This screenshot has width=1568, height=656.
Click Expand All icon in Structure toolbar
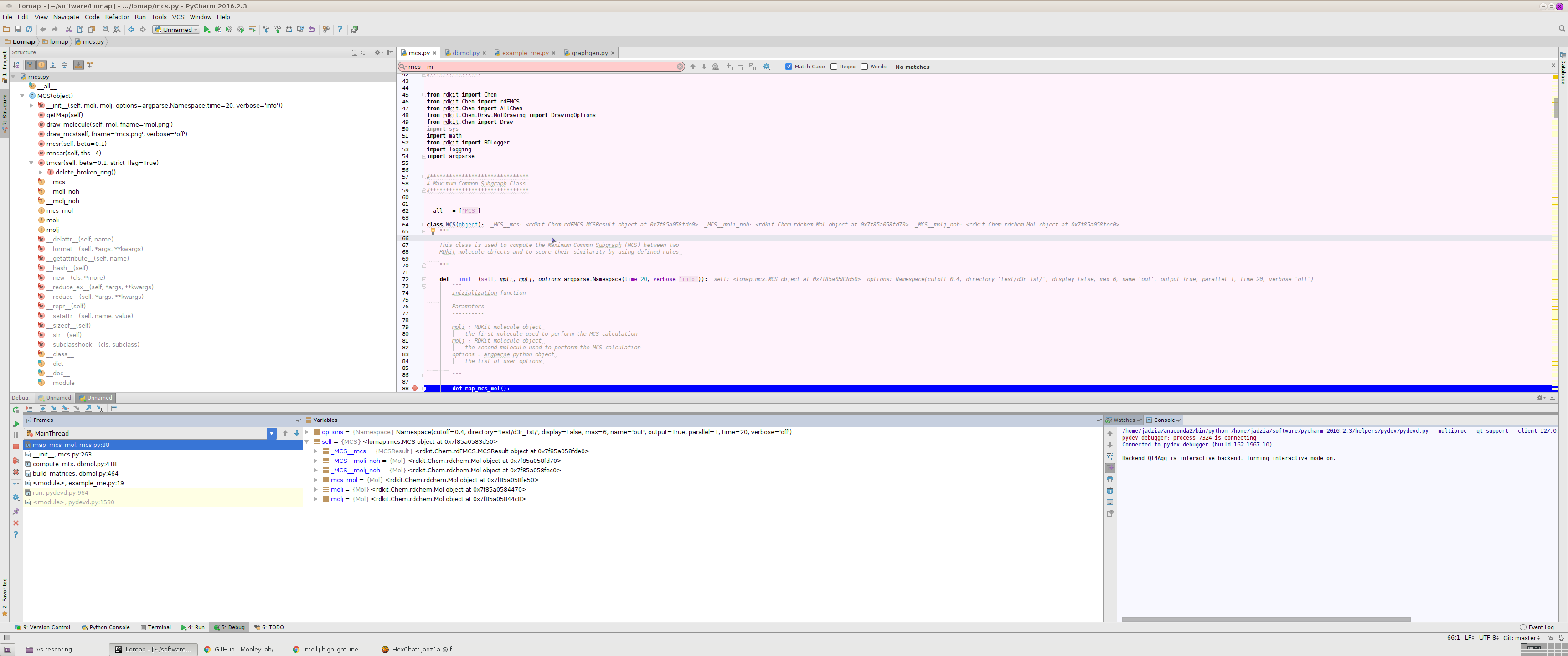point(53,65)
